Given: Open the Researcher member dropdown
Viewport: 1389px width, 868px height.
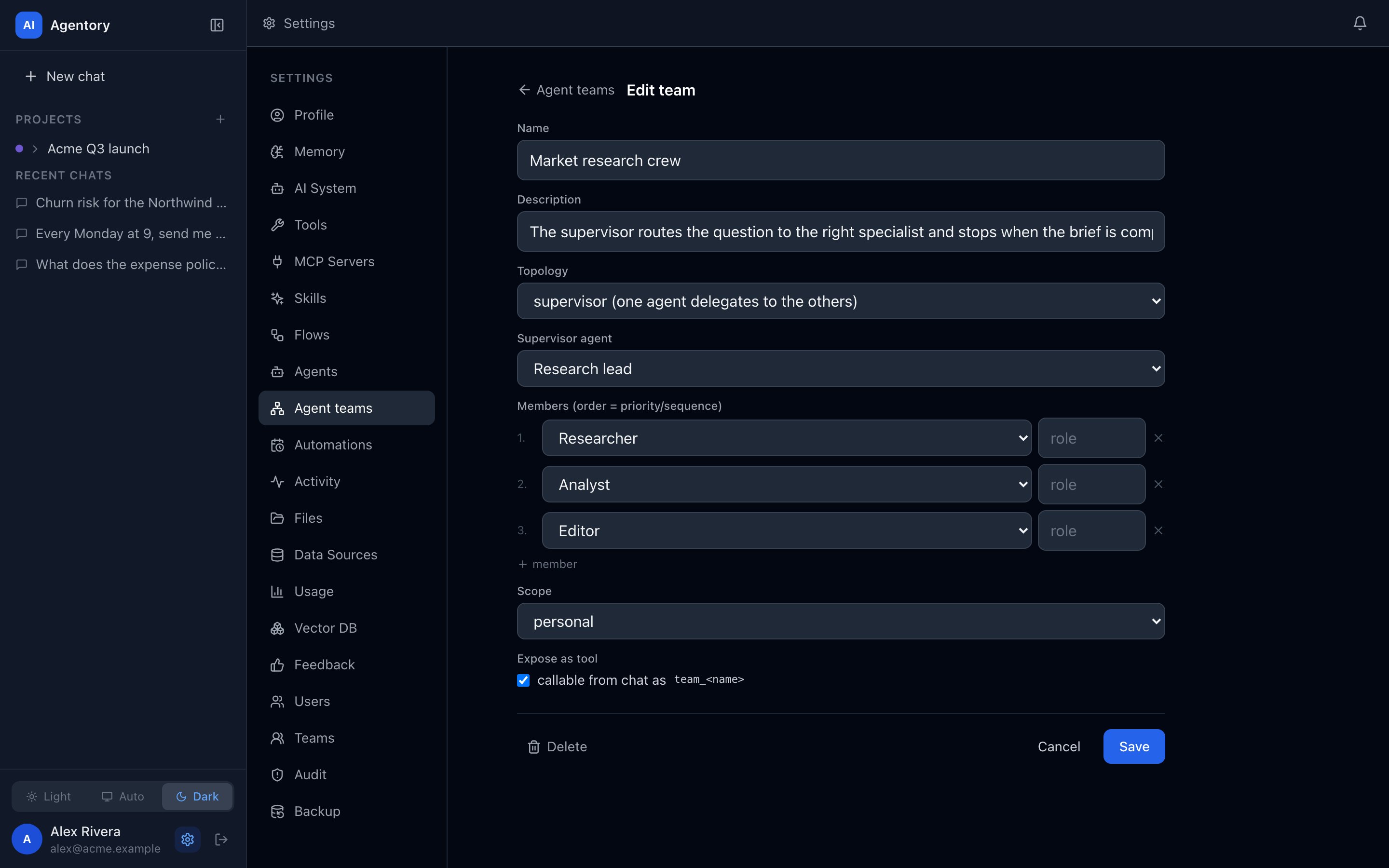Looking at the screenshot, I should click(x=786, y=438).
